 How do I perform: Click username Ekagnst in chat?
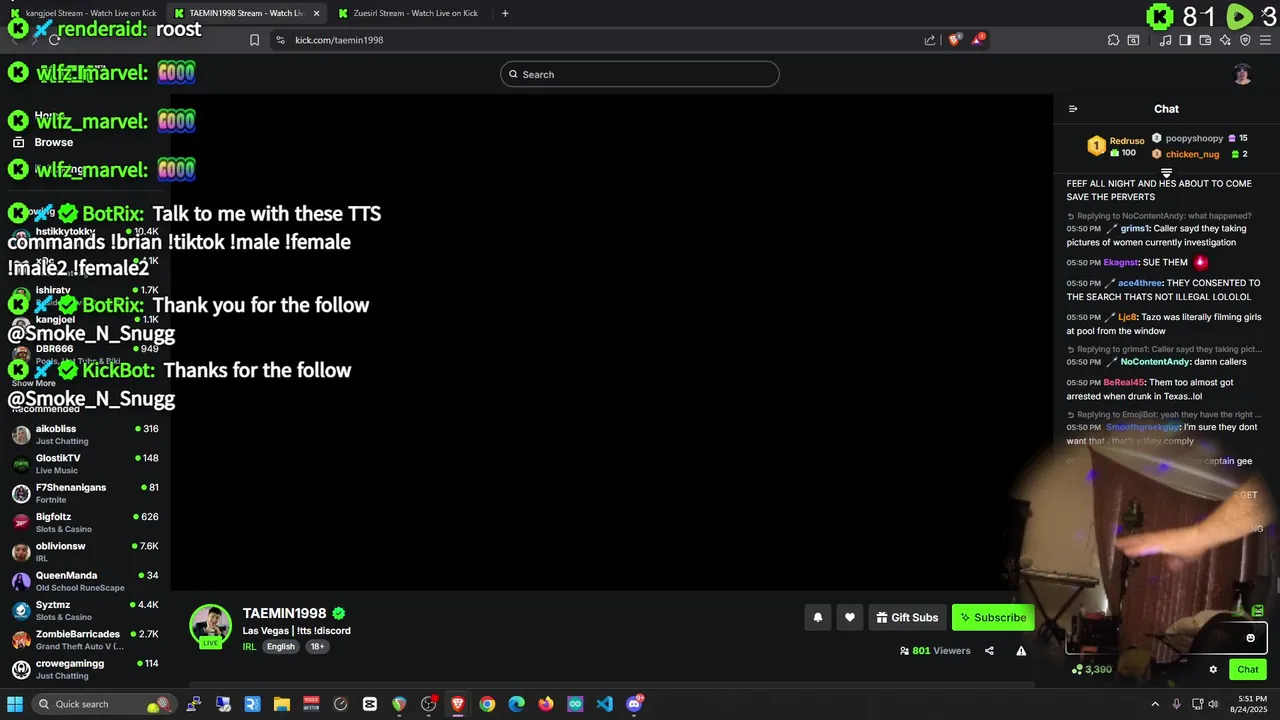tap(1121, 262)
